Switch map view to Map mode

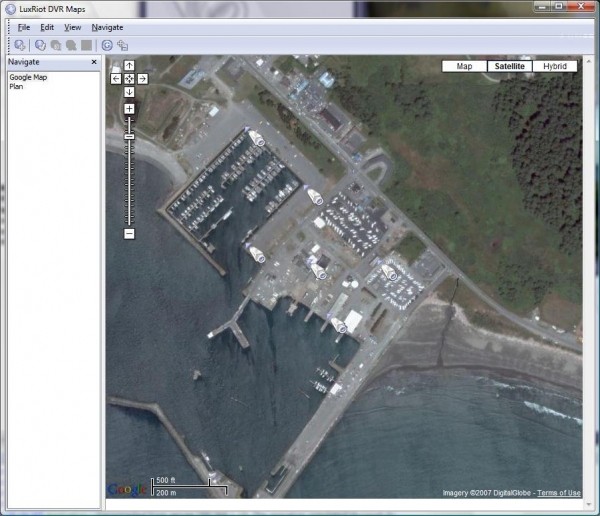click(x=464, y=66)
